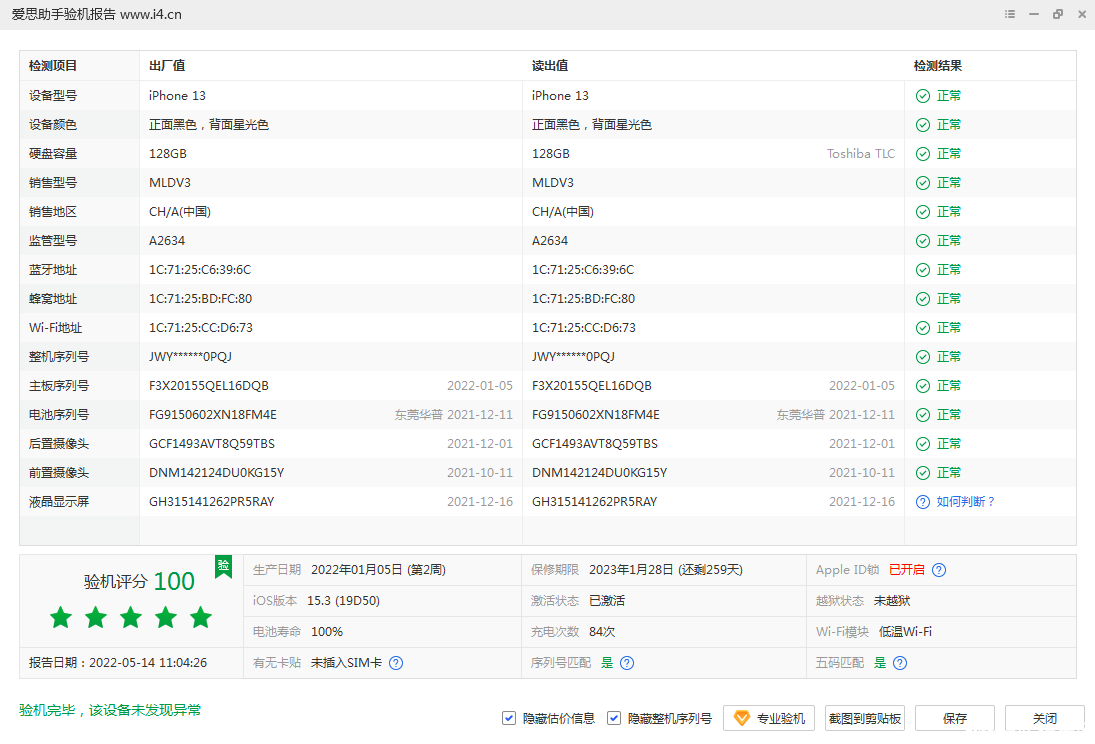Select factory mainboard serial F3X20155QEL16DQB
This screenshot has height=744, width=1095.
coord(209,386)
